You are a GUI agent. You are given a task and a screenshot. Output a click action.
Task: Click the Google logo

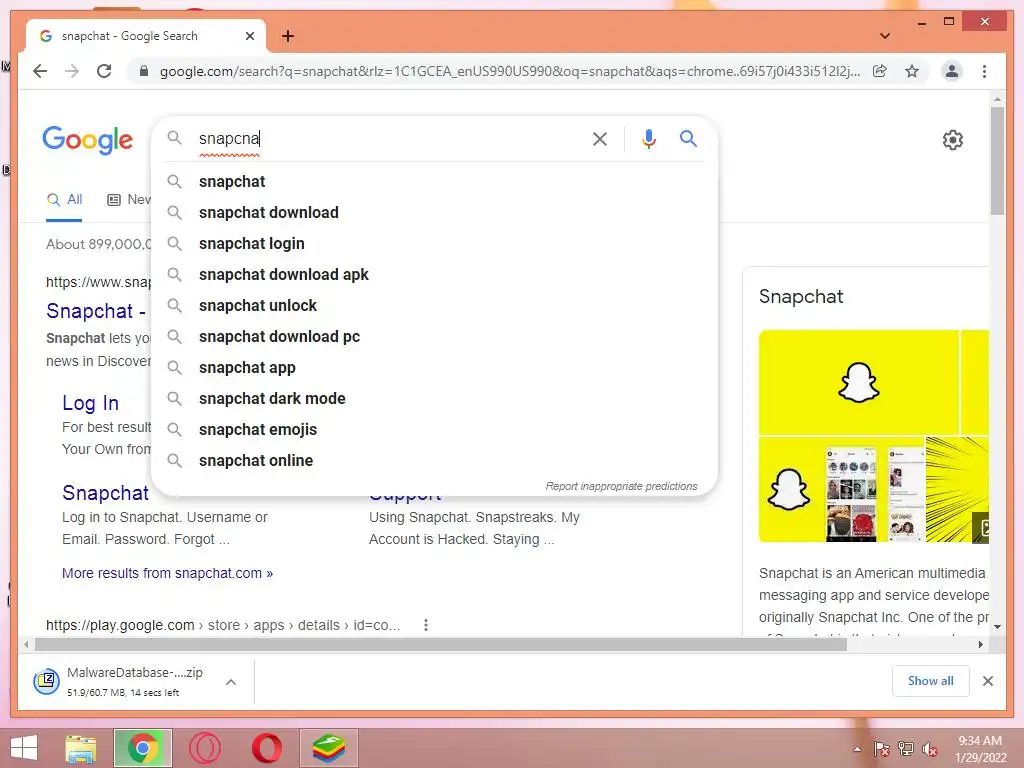pyautogui.click(x=88, y=140)
